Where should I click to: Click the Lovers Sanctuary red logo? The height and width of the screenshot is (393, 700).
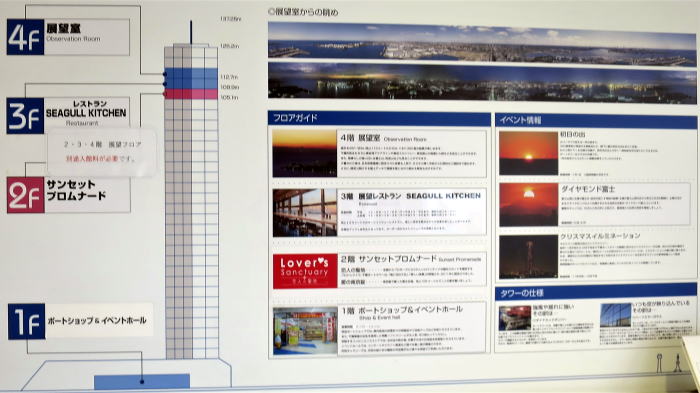[305, 272]
